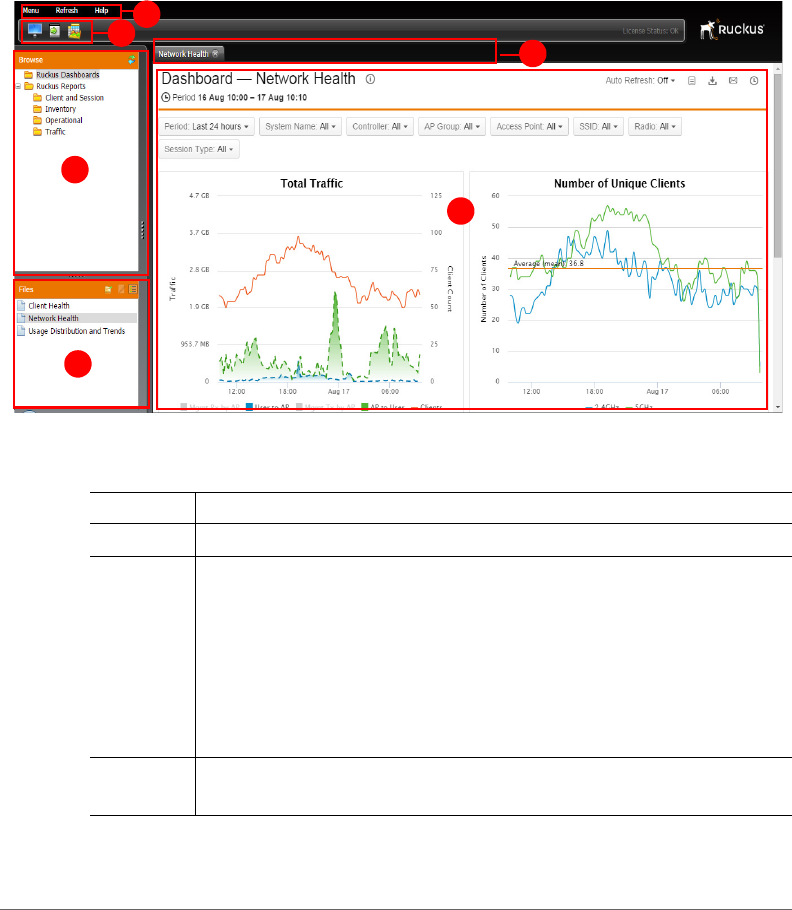Open the Radio filter dropdown
Image resolution: width=792 pixels, height=910 pixels.
point(654,127)
